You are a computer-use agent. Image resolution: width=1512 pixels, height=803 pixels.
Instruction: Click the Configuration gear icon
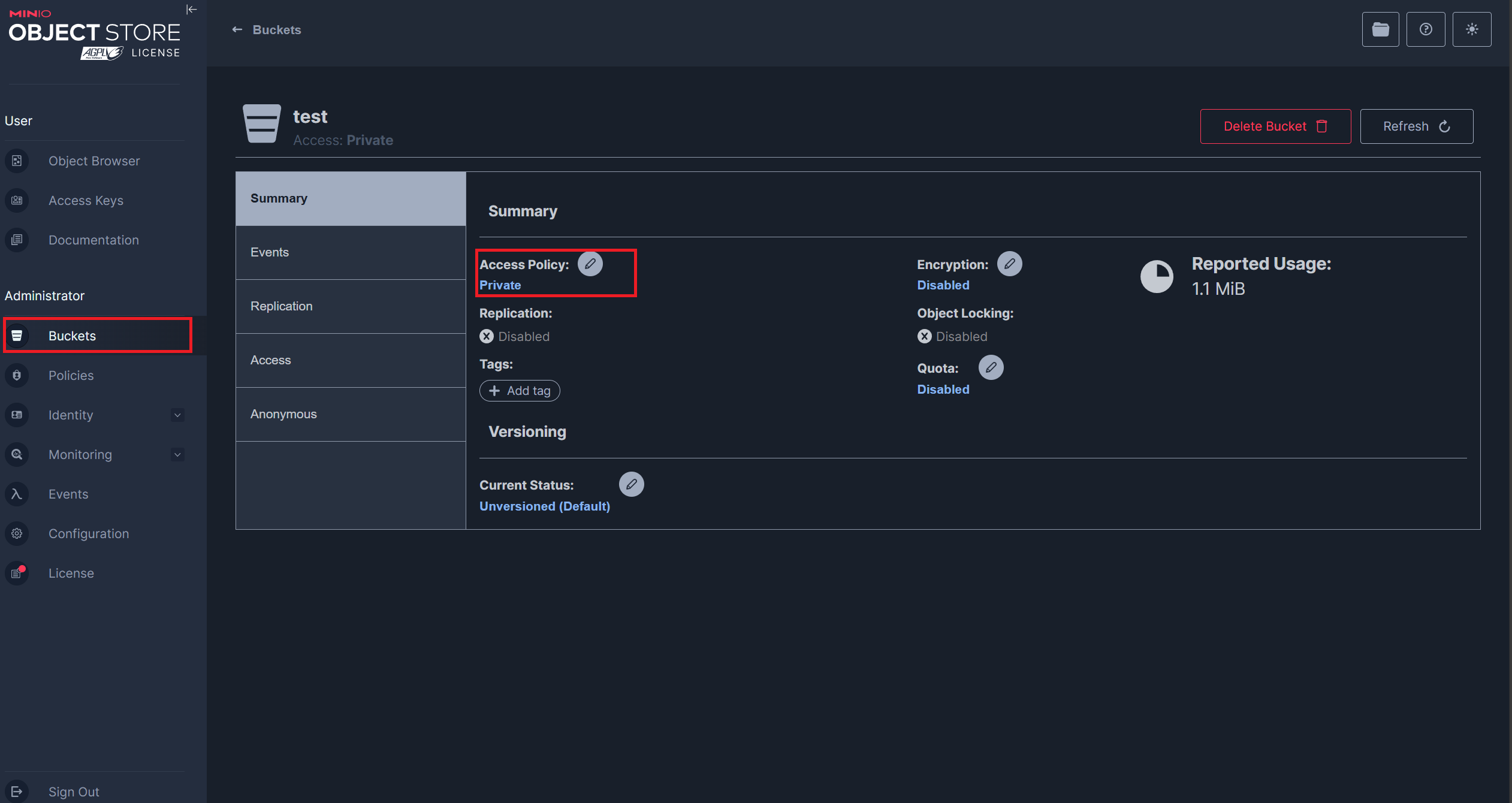[x=17, y=533]
